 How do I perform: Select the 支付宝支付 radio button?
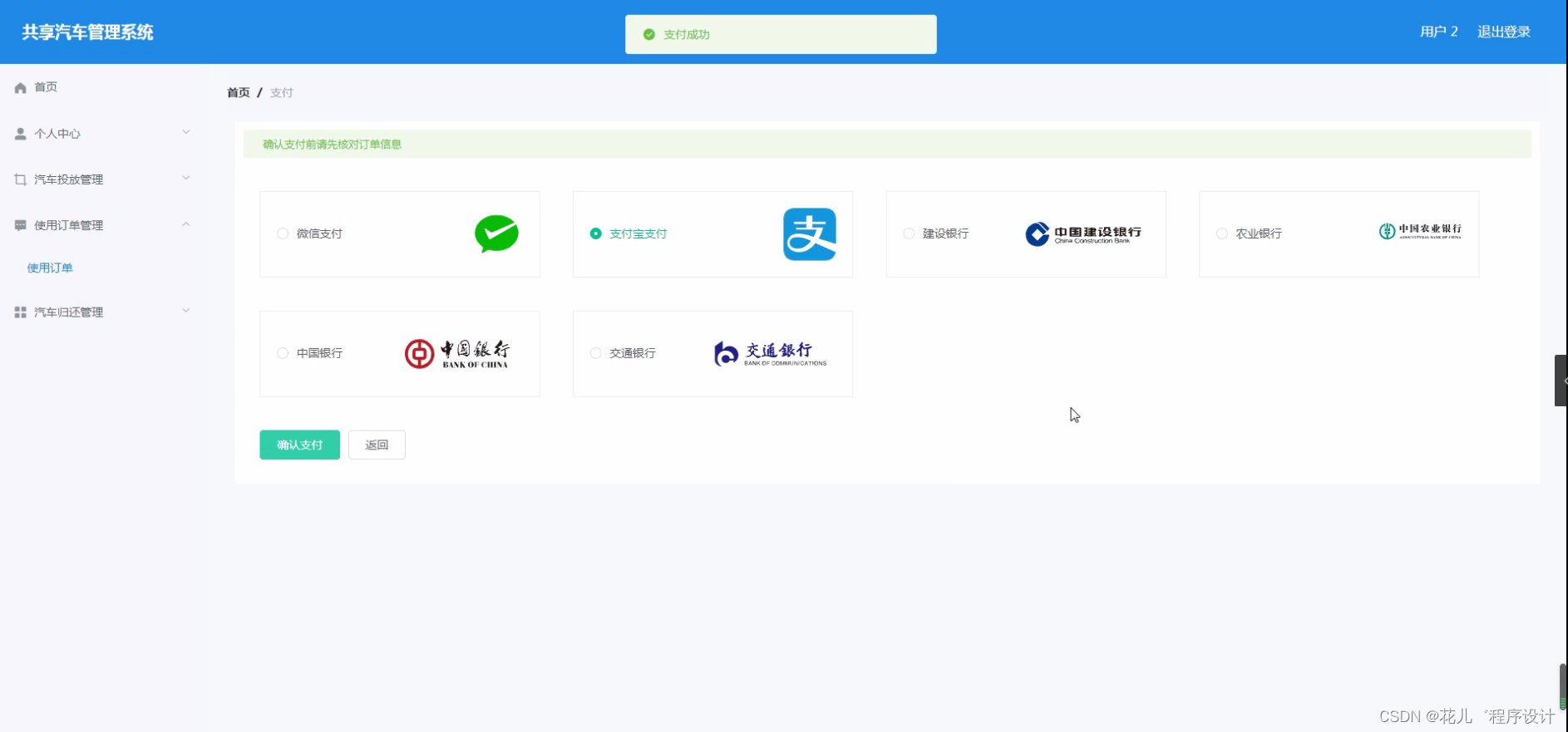click(596, 234)
